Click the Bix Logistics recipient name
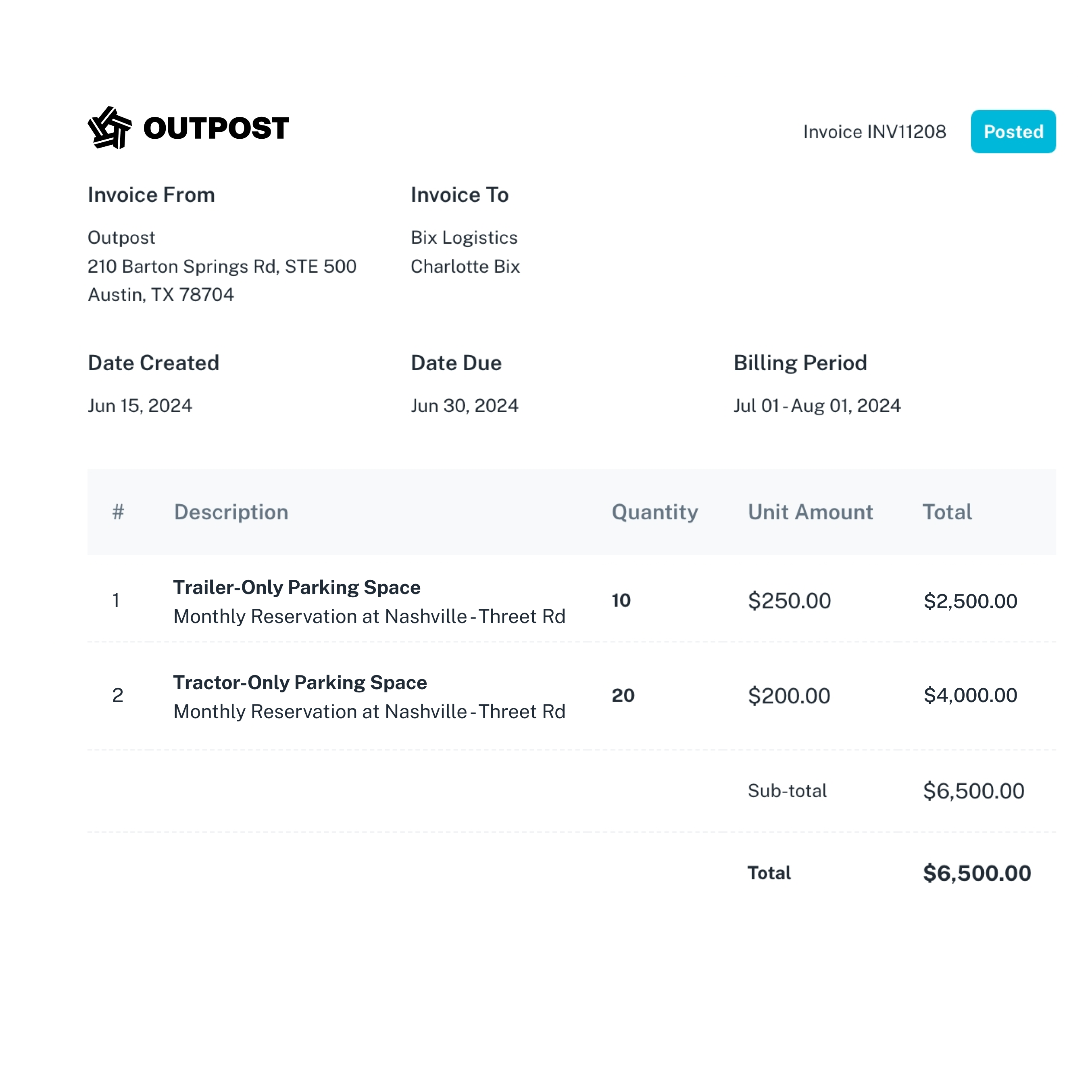 pos(463,237)
